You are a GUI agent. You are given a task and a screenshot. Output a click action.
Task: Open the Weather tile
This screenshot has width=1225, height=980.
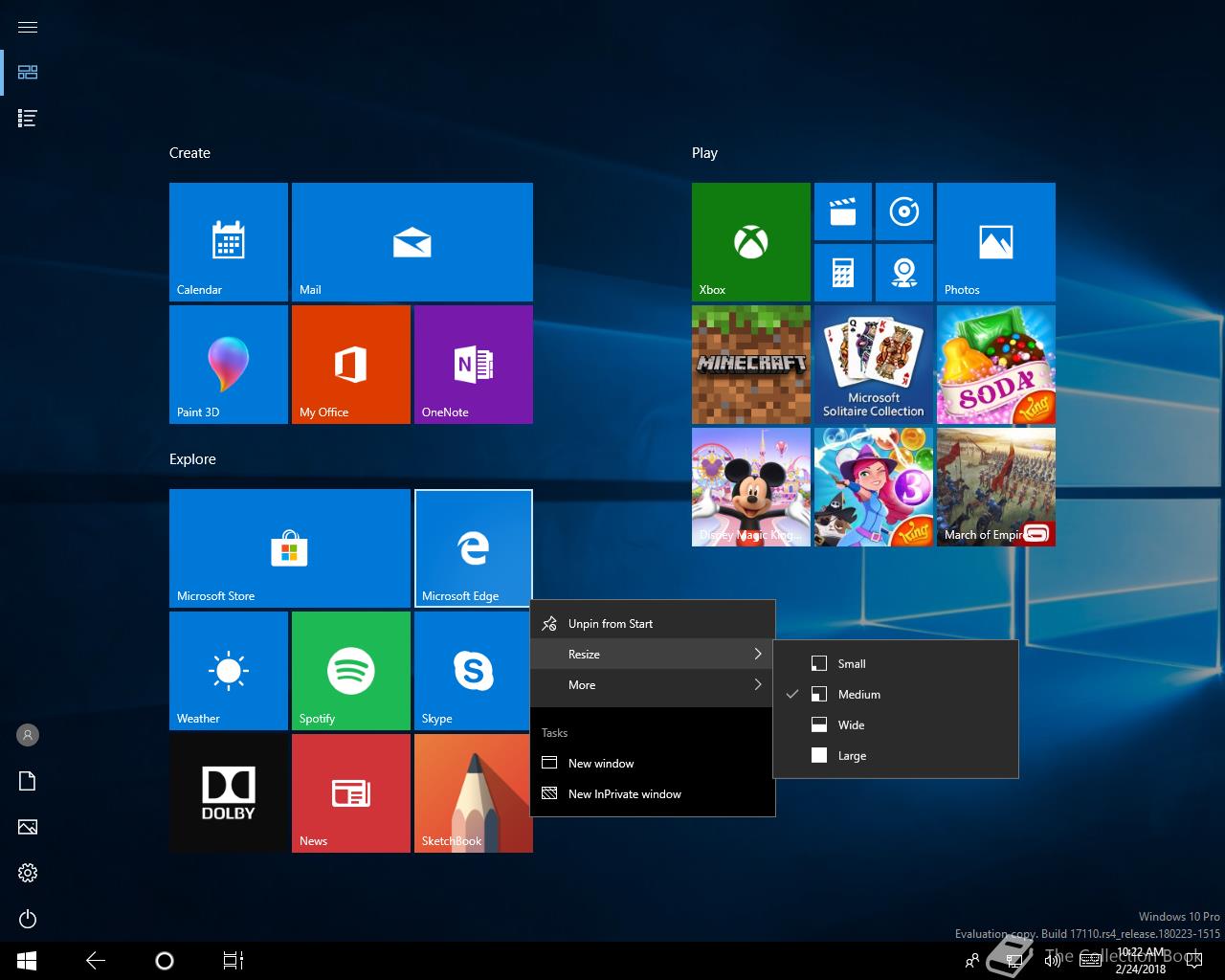(229, 671)
